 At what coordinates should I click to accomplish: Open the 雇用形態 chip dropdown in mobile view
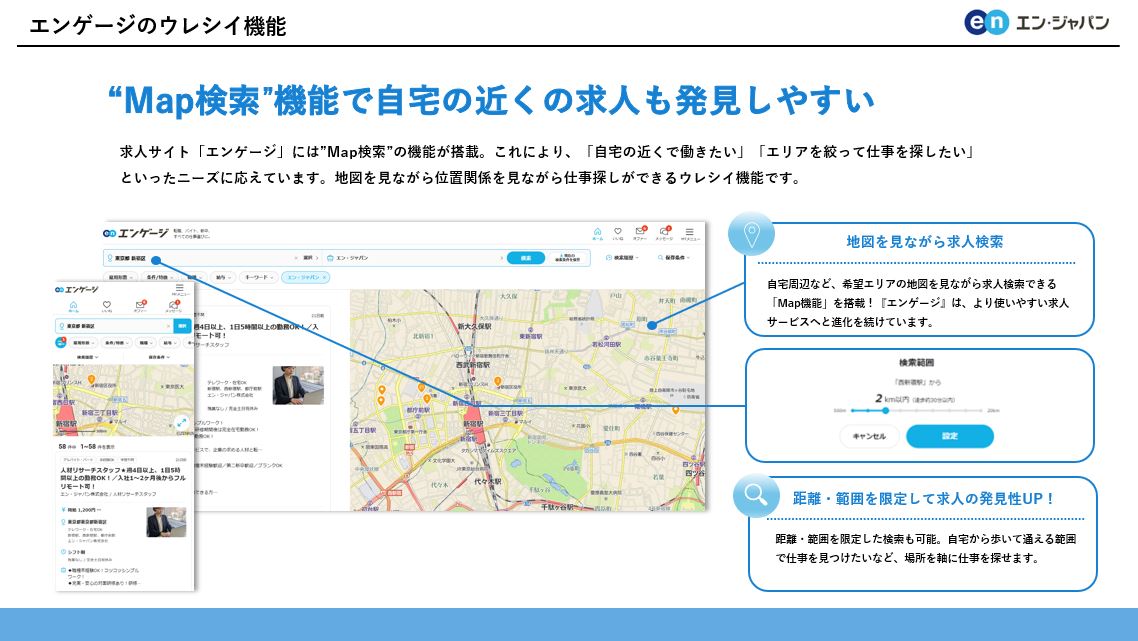tap(83, 343)
